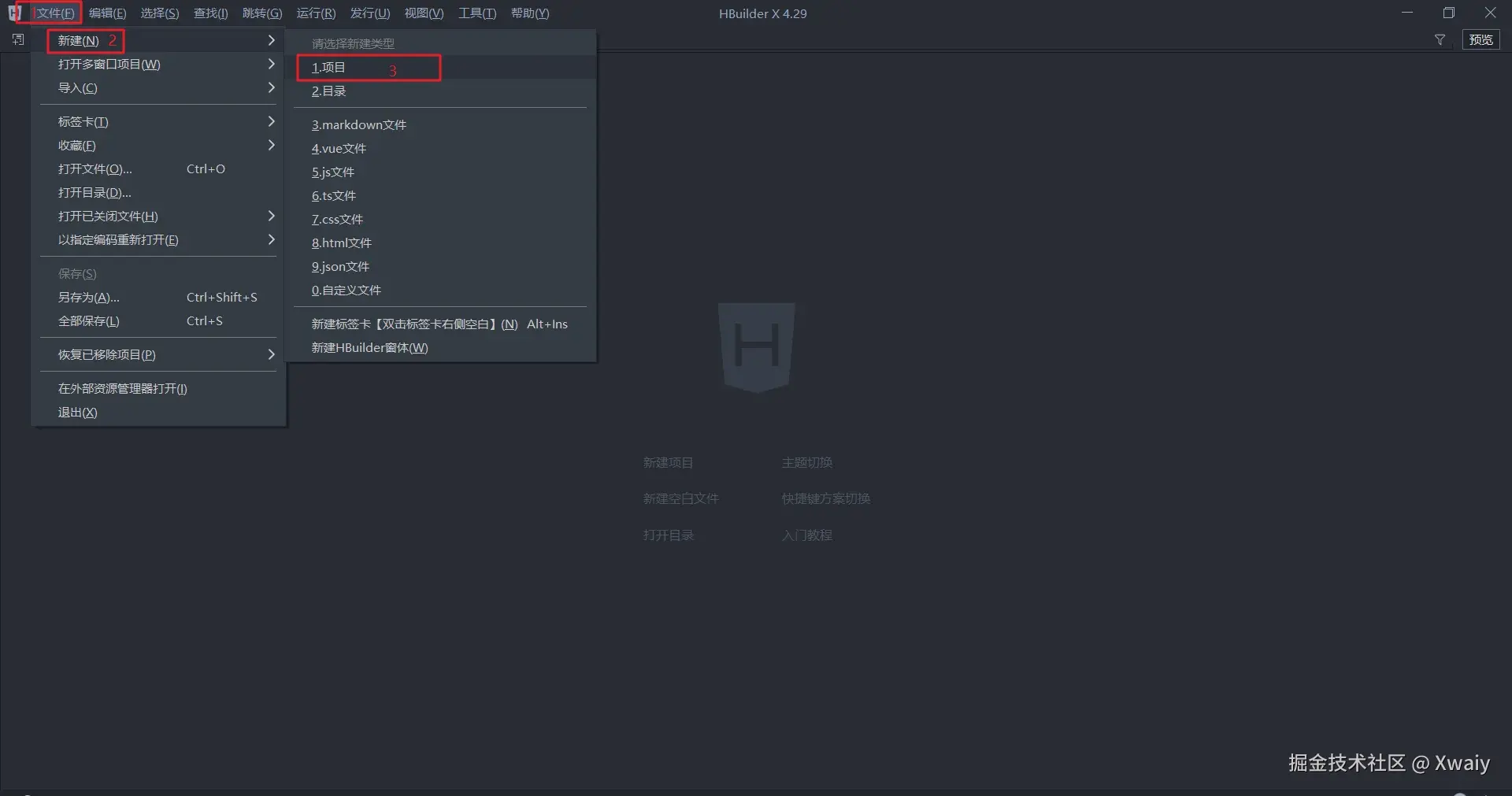Viewport: 1512px width, 796px height.
Task: Expand 恢复已移除项目(P) submenu
Action: point(158,354)
